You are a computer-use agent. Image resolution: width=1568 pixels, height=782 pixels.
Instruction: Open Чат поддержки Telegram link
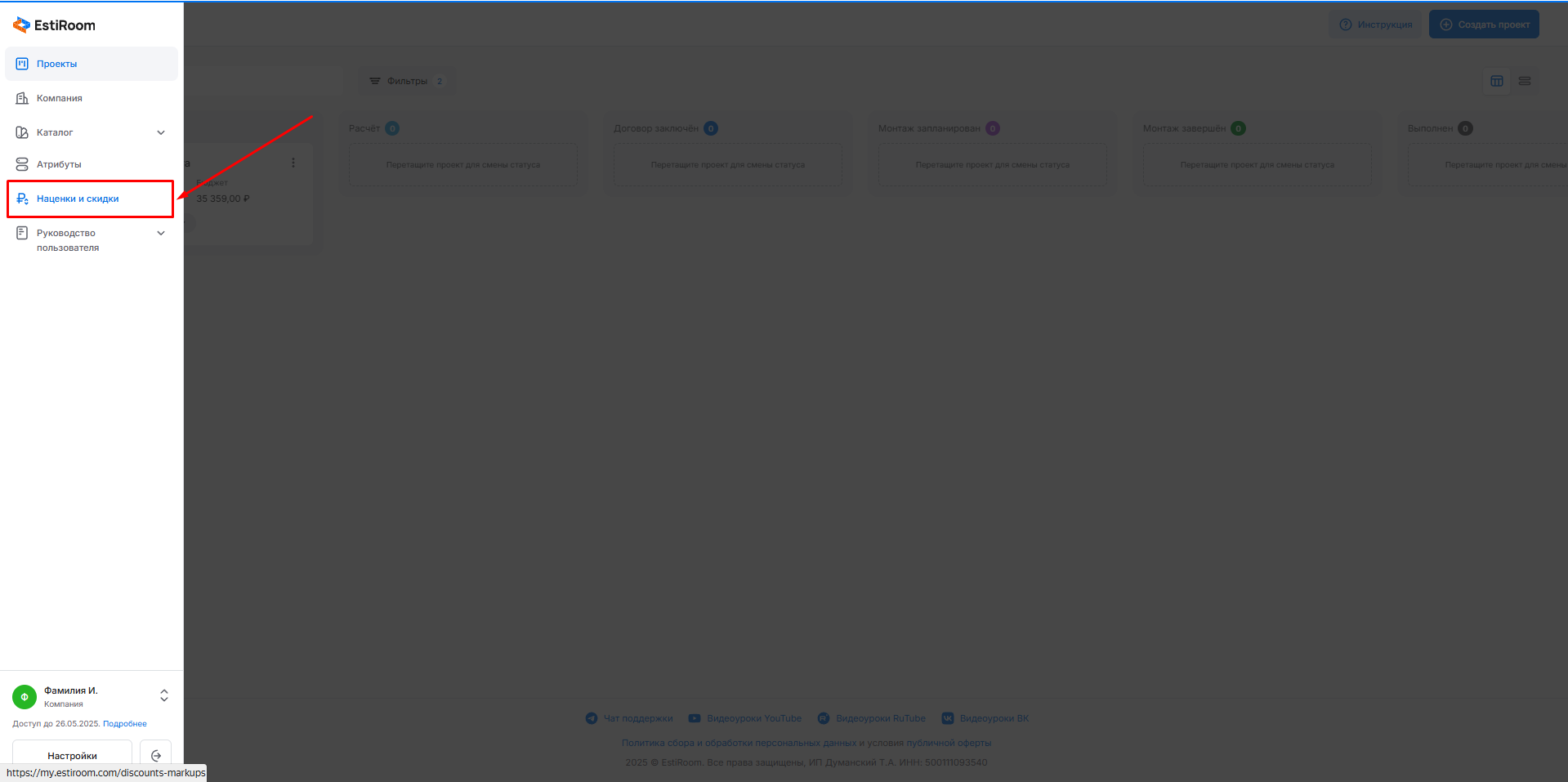[629, 718]
